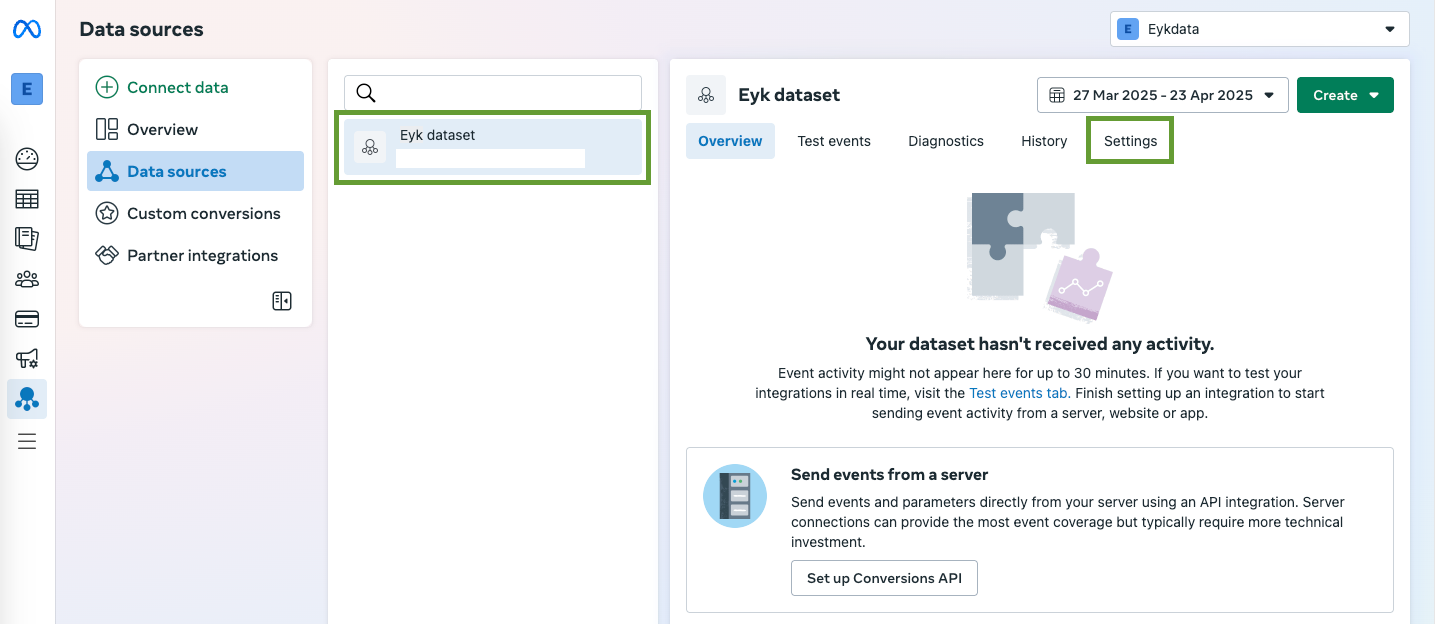Select Connect data in left menu
Image resolution: width=1435 pixels, height=624 pixels.
tap(195, 87)
